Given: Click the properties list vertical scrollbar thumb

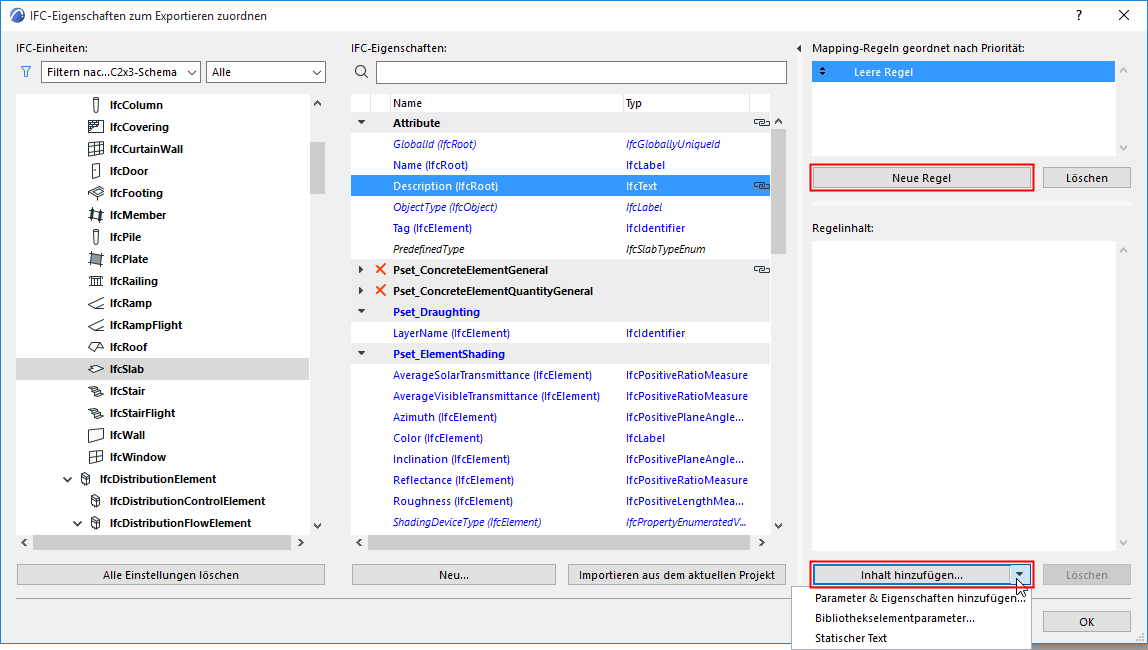Looking at the screenshot, I should pos(778,192).
